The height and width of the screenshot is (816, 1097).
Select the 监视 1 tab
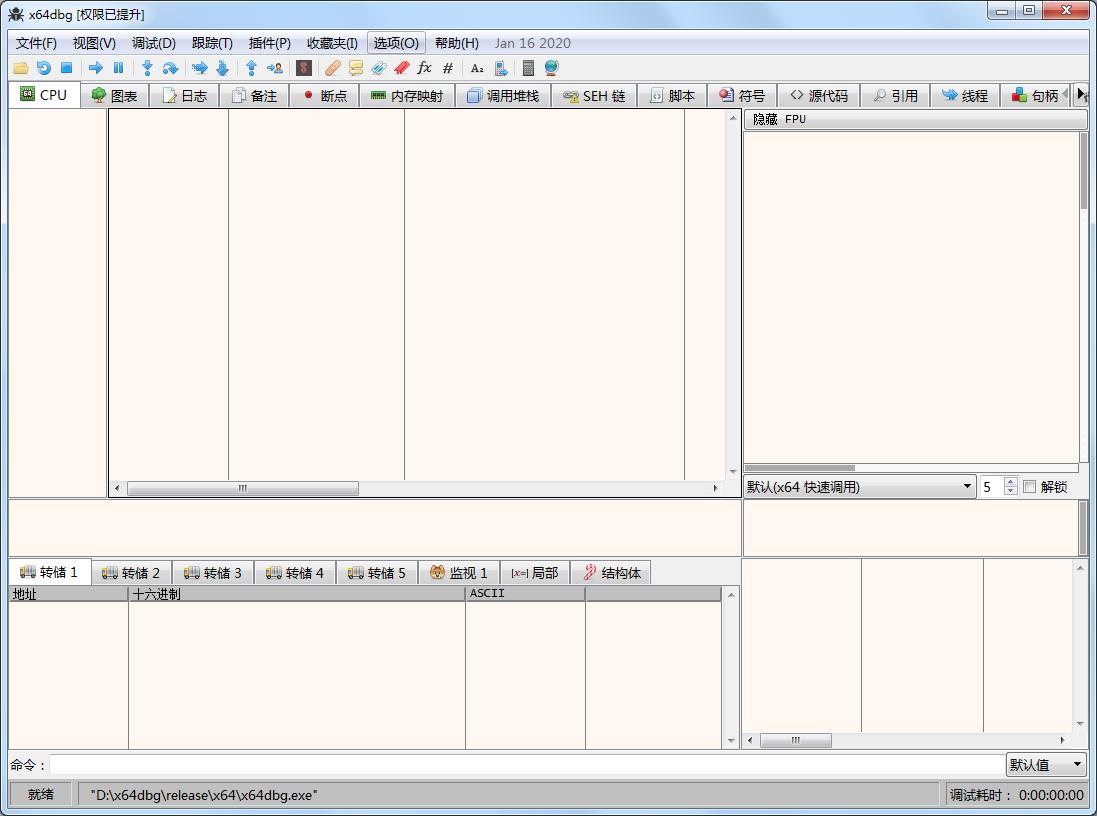point(458,573)
